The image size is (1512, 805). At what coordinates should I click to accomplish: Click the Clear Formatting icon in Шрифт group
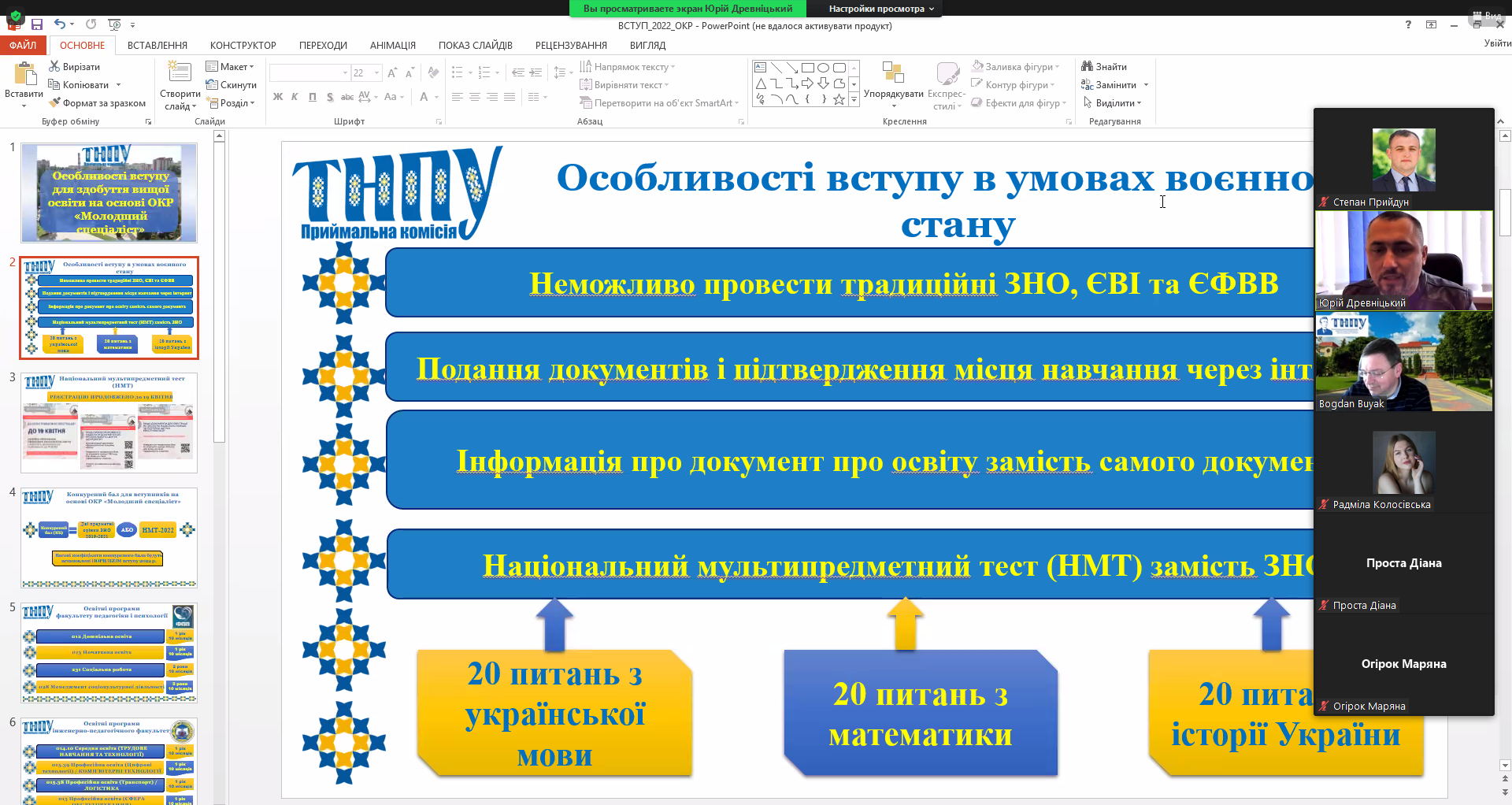432,72
